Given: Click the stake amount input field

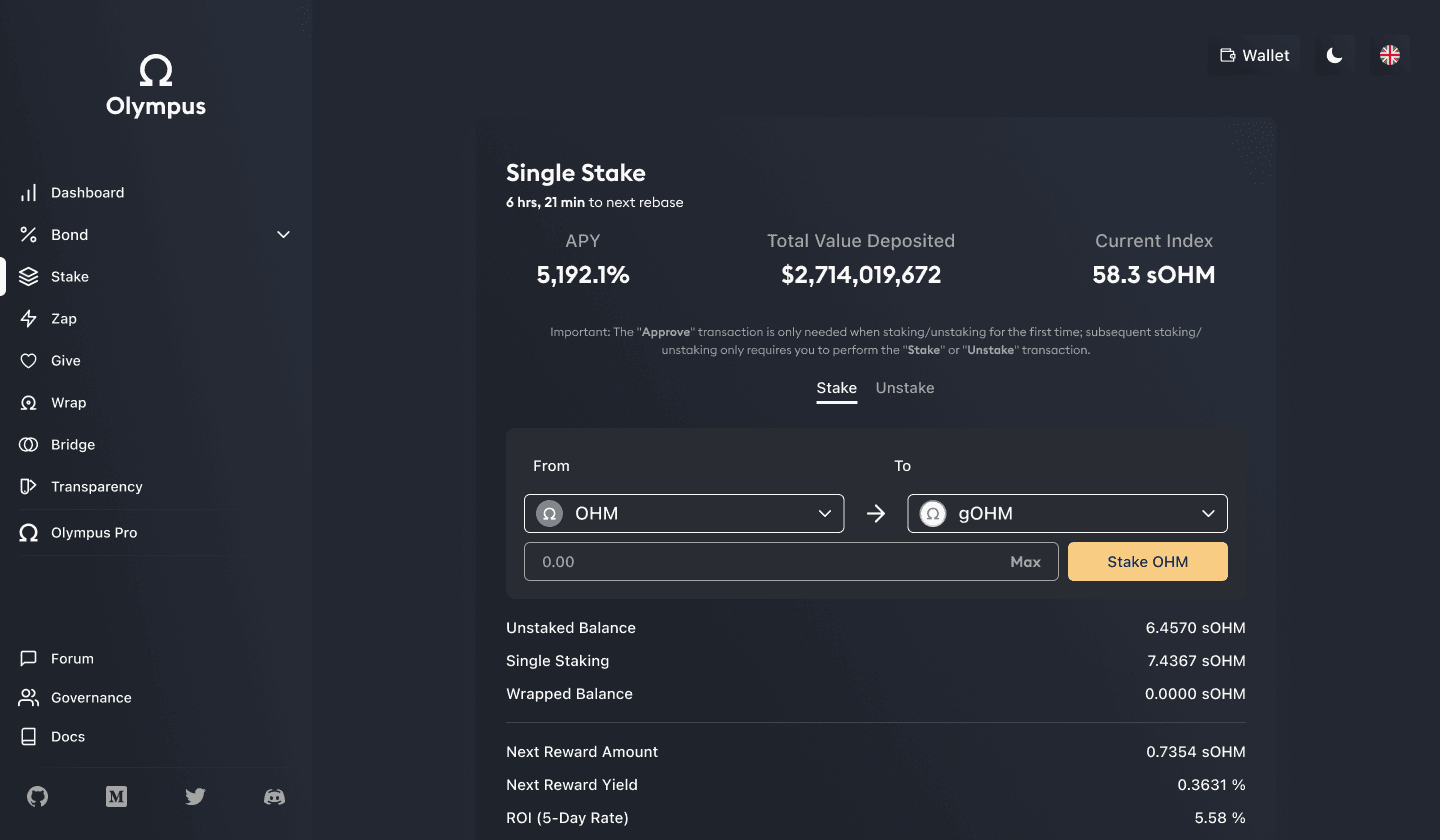Looking at the screenshot, I should [x=791, y=562].
